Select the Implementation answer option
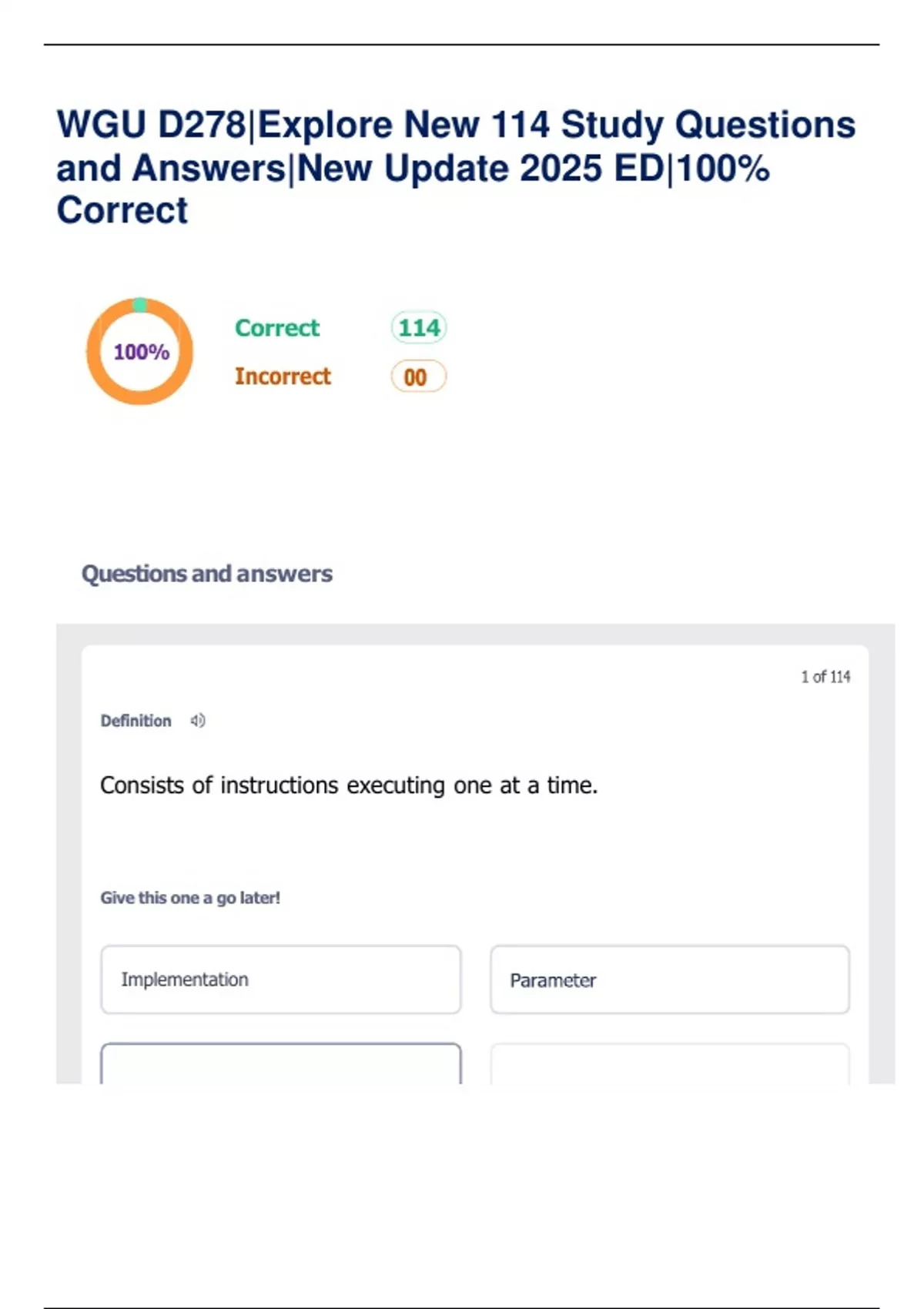 click(x=280, y=979)
